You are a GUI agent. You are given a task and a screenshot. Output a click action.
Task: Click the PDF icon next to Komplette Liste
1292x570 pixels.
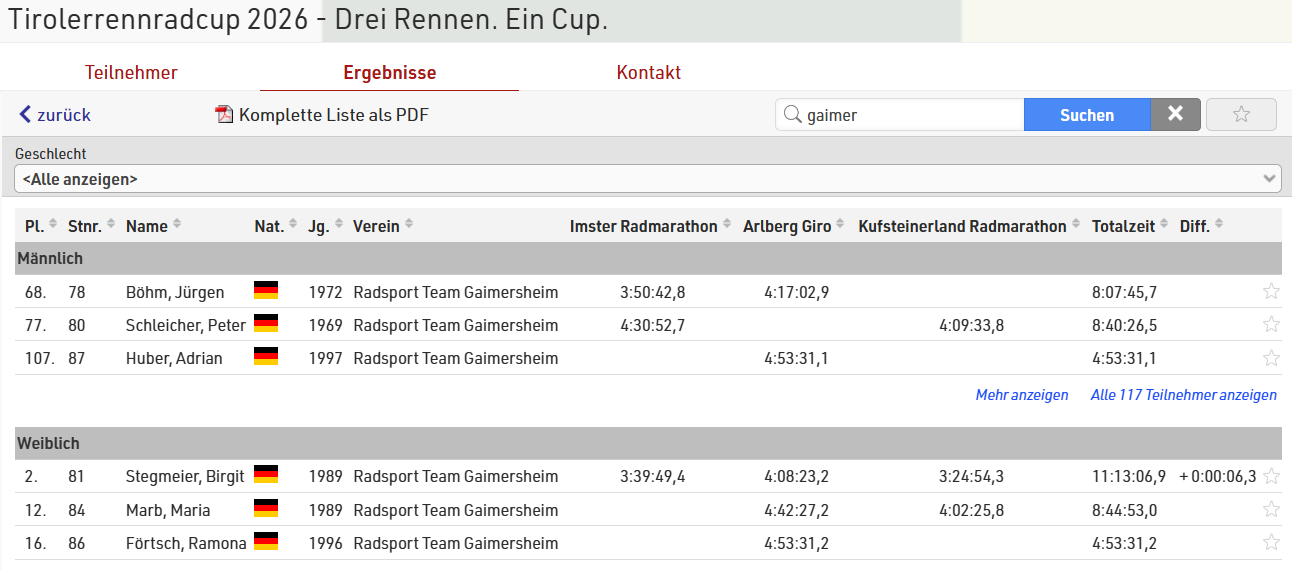pos(224,115)
